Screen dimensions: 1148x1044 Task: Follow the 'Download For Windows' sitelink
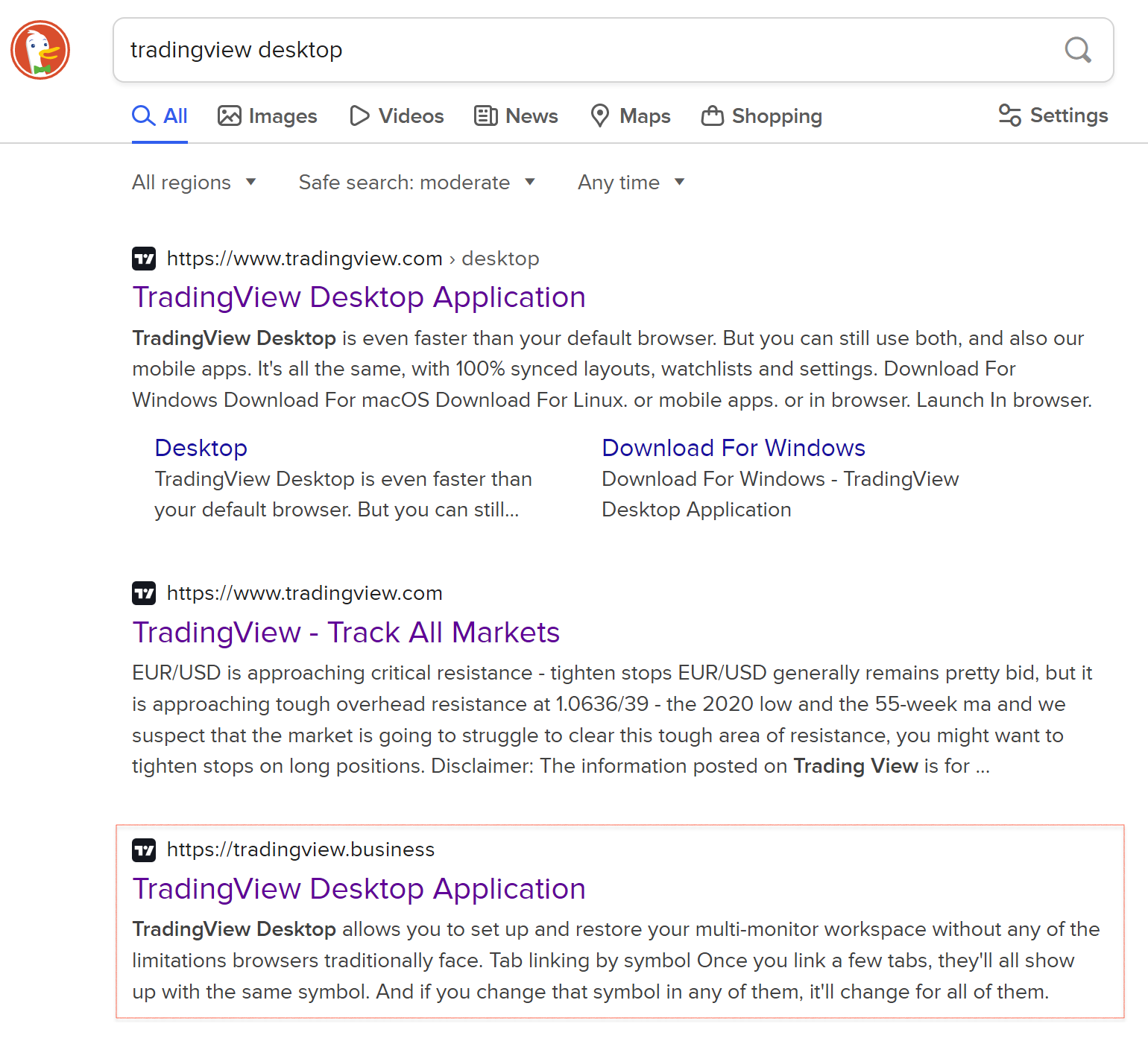[734, 448]
